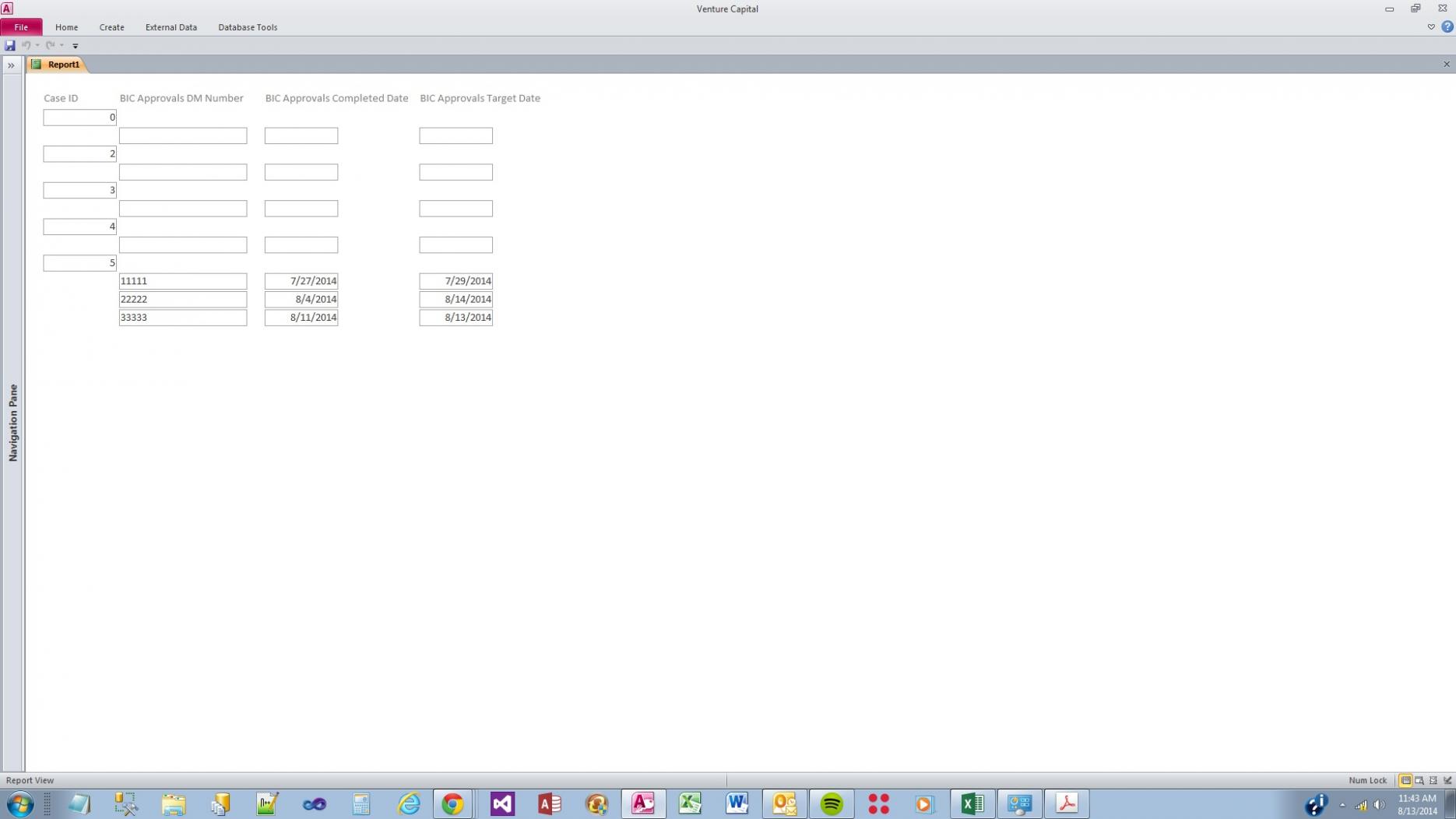
Task: Open Adobe Reader from the taskbar
Action: click(x=1067, y=803)
